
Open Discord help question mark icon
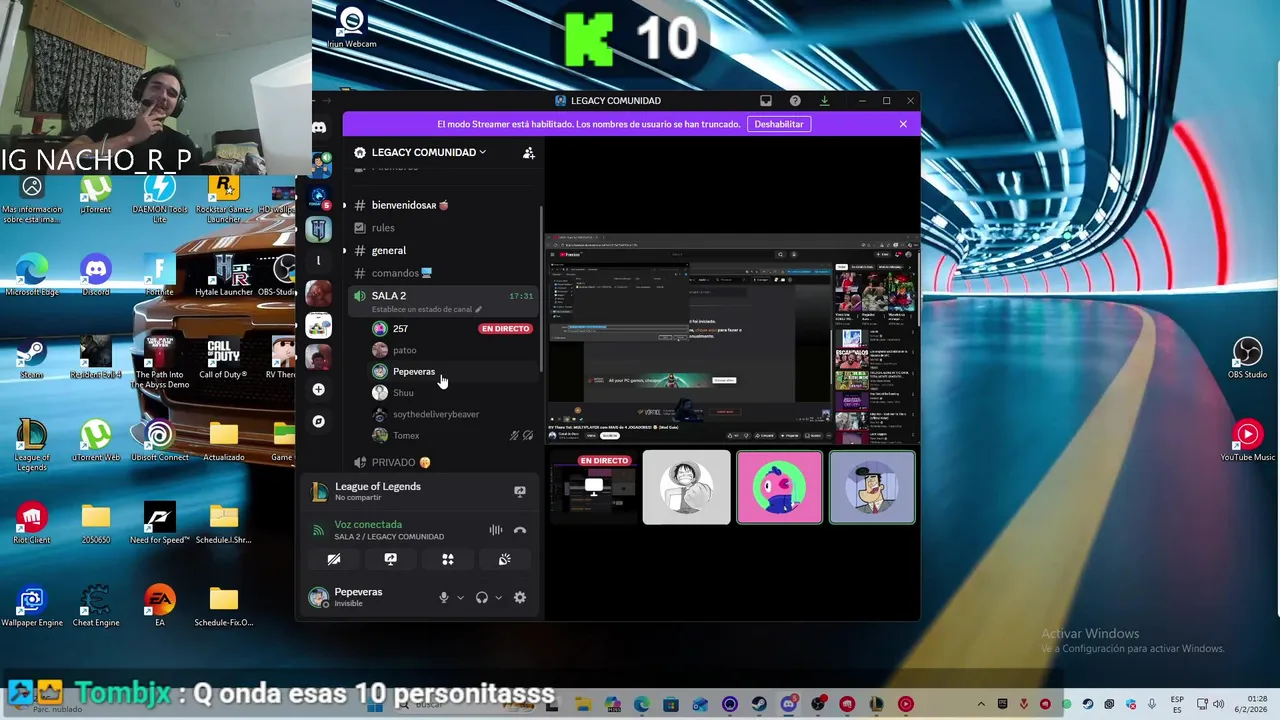(x=795, y=101)
